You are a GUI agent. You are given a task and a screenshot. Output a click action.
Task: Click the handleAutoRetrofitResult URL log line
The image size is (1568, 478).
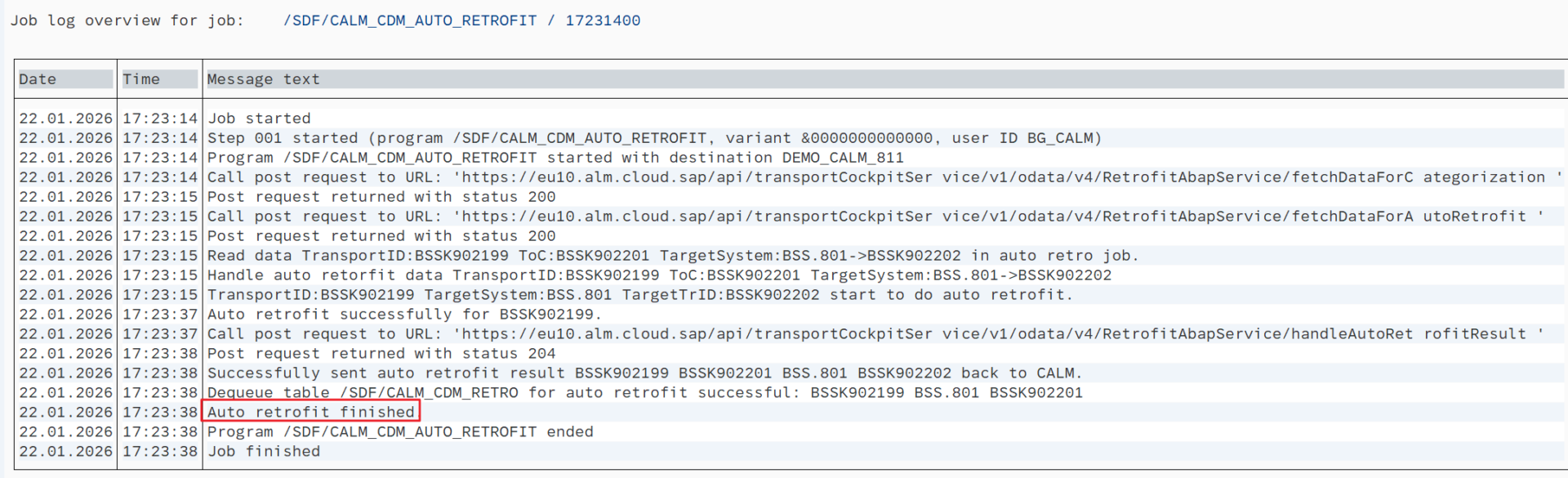[x=874, y=334]
